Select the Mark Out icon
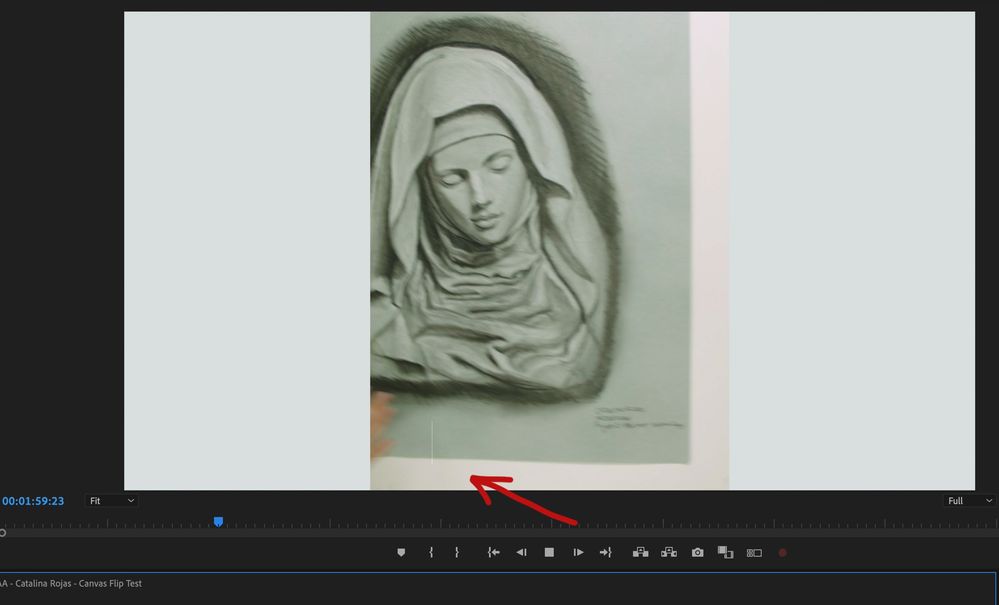Viewport: 999px width, 605px height. [458, 551]
